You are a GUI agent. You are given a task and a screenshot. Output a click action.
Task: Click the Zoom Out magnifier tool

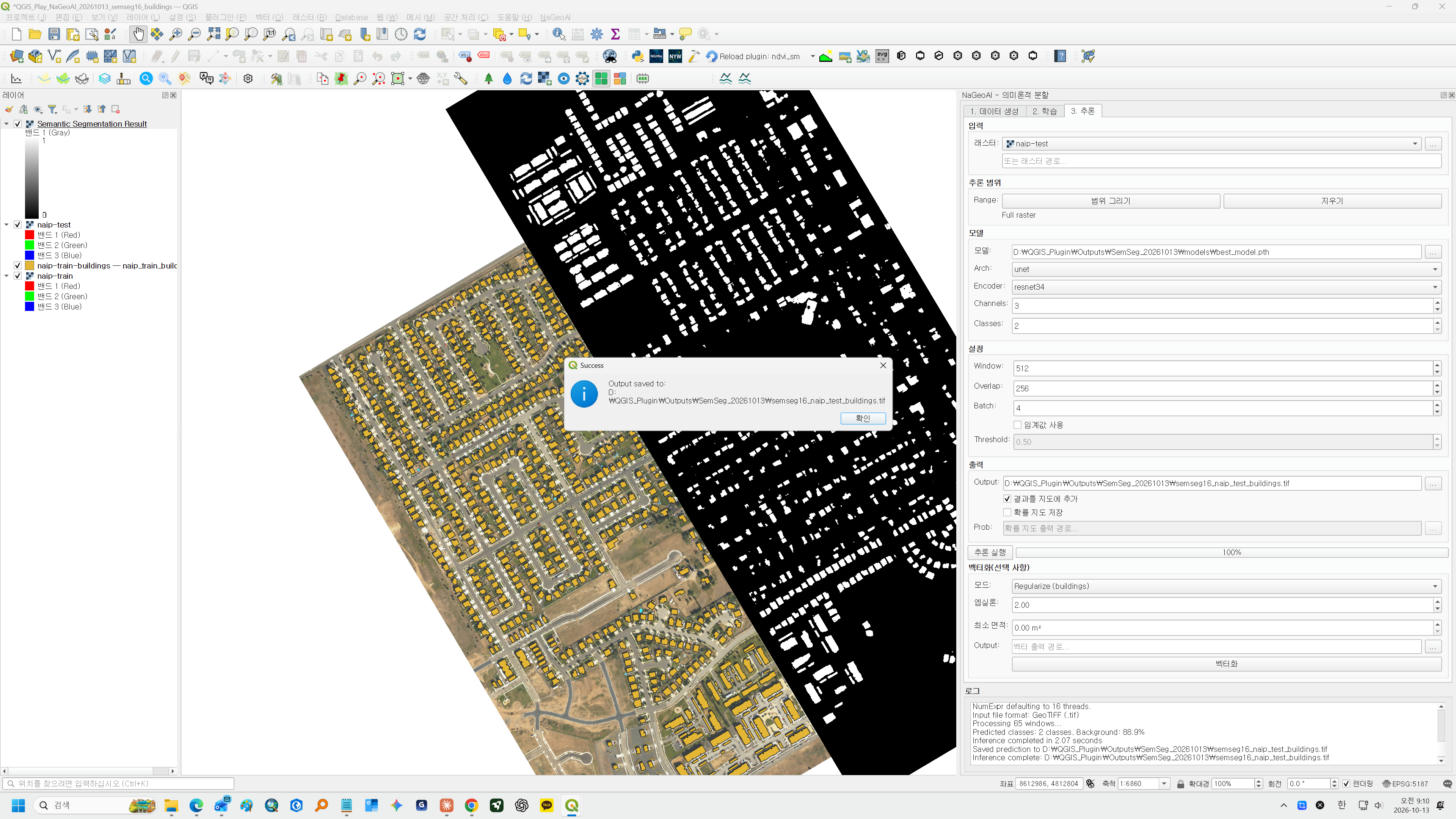point(194,34)
